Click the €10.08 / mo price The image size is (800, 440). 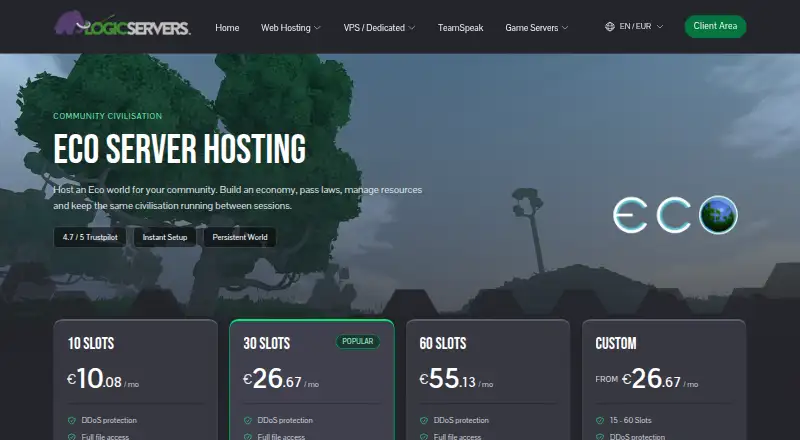coord(103,379)
